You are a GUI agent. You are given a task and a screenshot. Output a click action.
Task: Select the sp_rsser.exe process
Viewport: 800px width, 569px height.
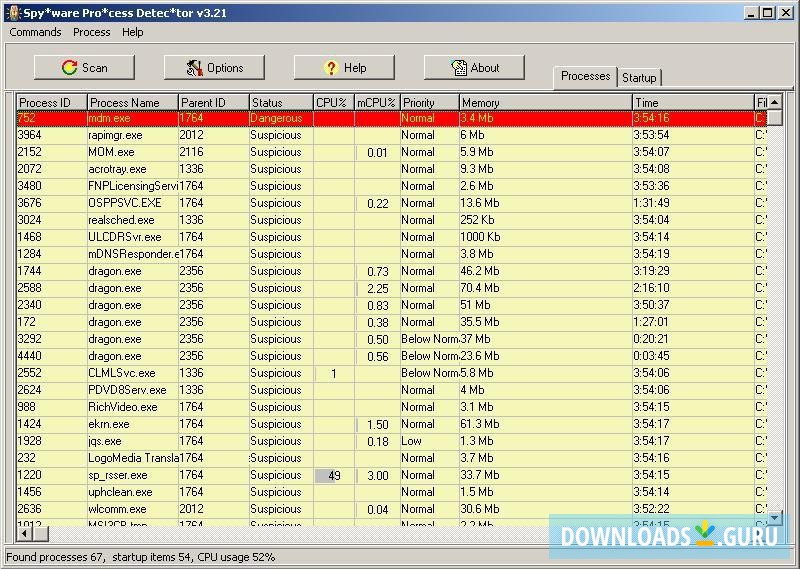(392, 475)
